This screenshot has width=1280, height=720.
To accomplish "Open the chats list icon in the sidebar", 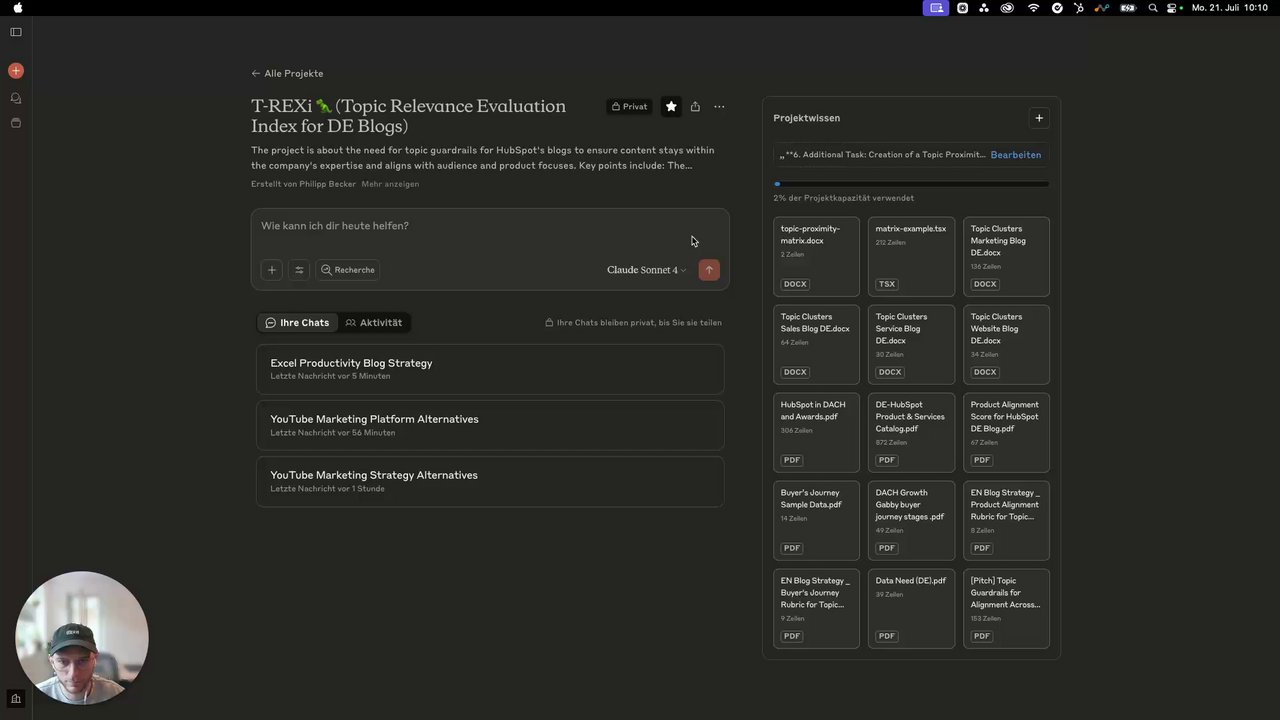I will [16, 98].
